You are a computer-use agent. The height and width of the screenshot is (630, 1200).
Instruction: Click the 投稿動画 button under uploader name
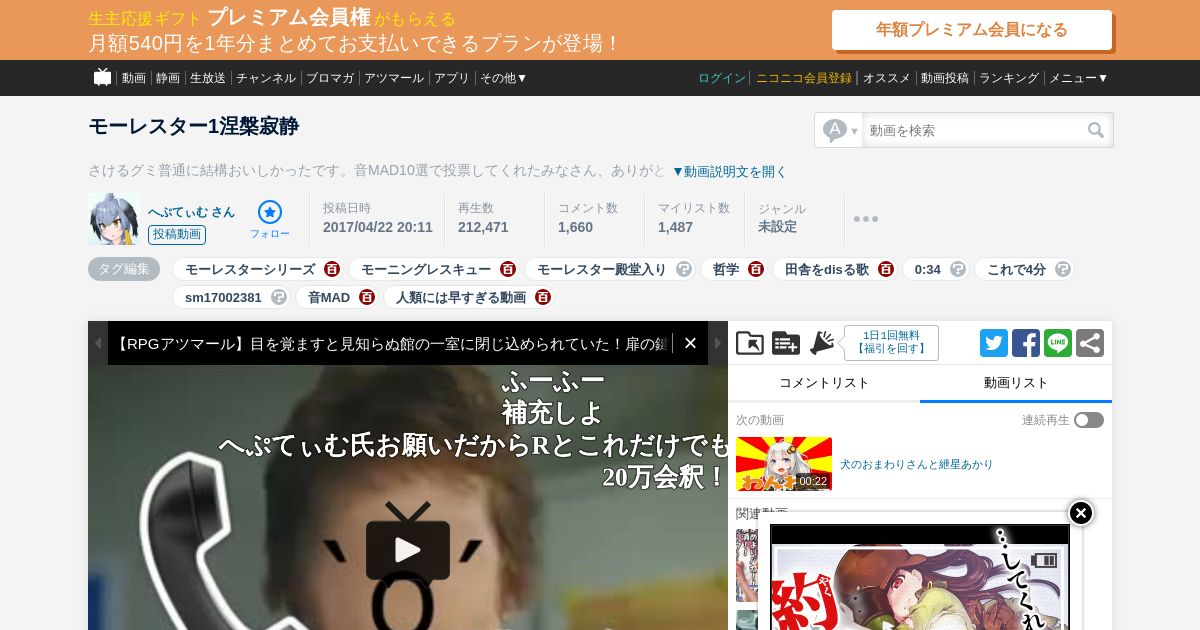tap(177, 235)
